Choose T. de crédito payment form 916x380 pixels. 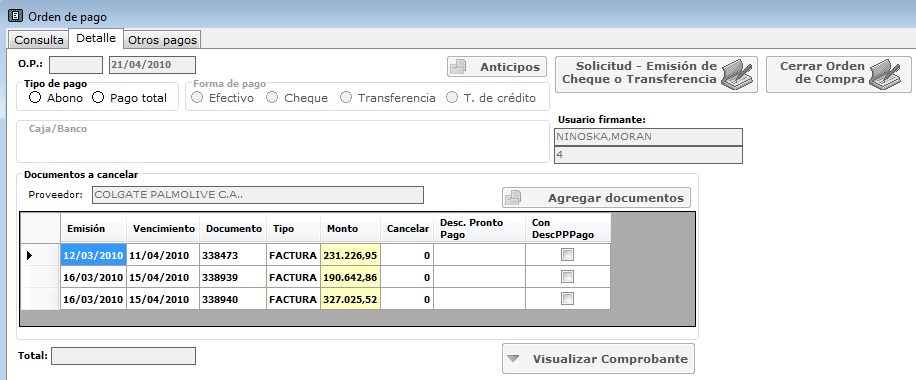pos(452,98)
